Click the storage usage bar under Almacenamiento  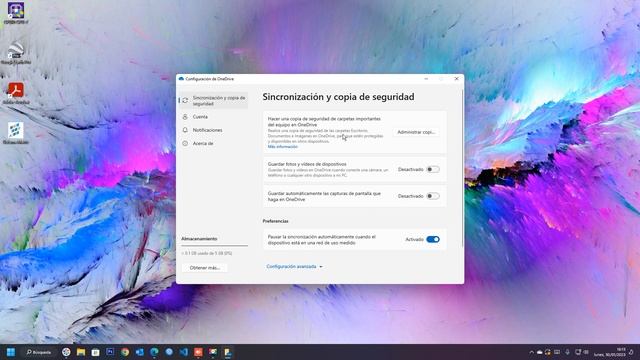(214, 246)
